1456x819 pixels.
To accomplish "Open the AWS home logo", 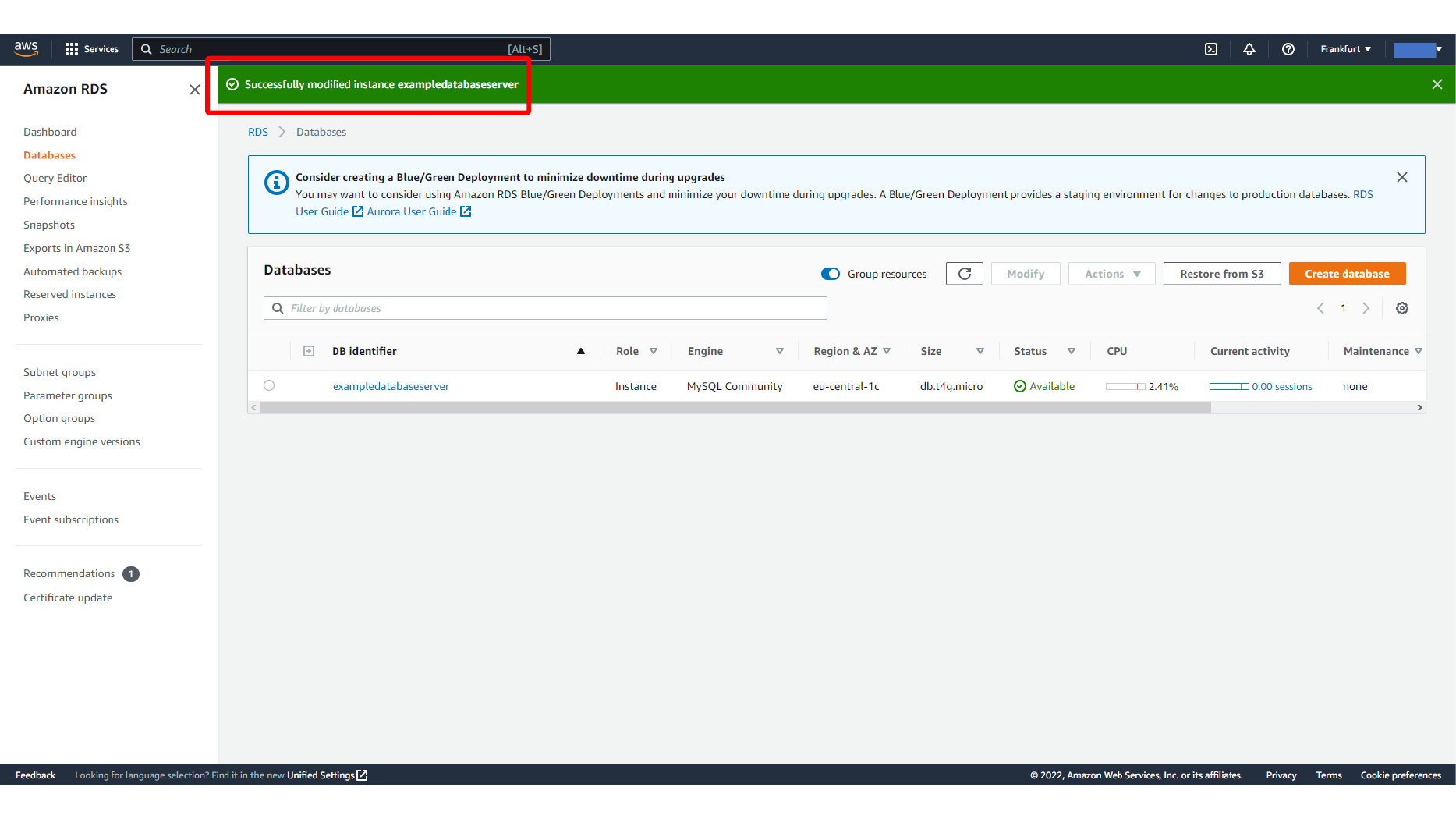I will (26, 48).
